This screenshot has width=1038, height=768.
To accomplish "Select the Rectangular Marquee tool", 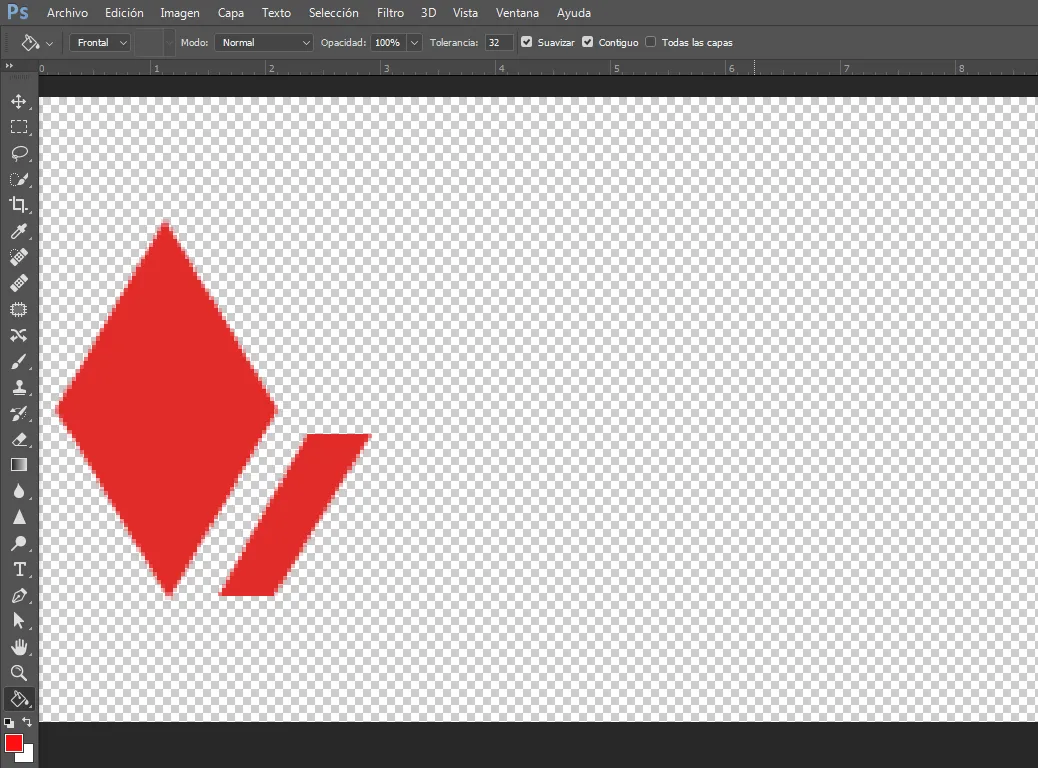I will click(x=19, y=127).
